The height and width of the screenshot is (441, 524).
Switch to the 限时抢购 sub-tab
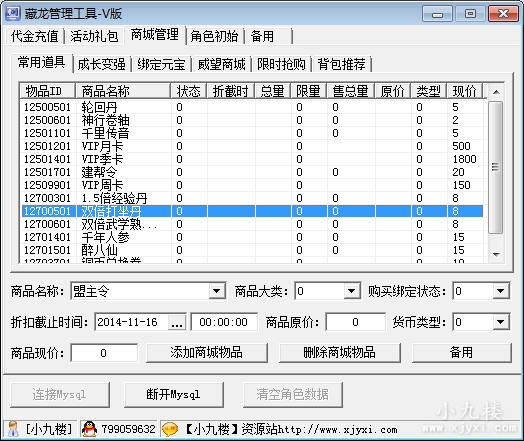pos(281,64)
